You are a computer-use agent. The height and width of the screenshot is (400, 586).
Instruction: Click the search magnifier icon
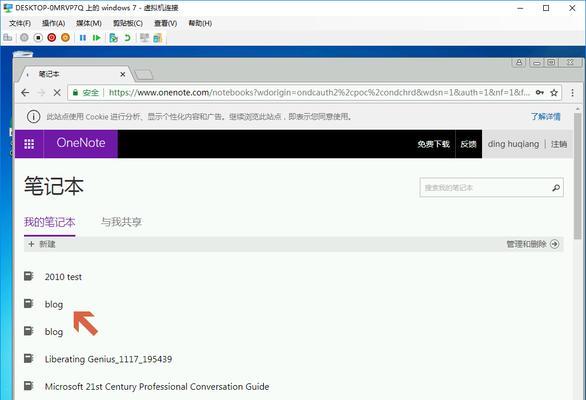click(556, 188)
